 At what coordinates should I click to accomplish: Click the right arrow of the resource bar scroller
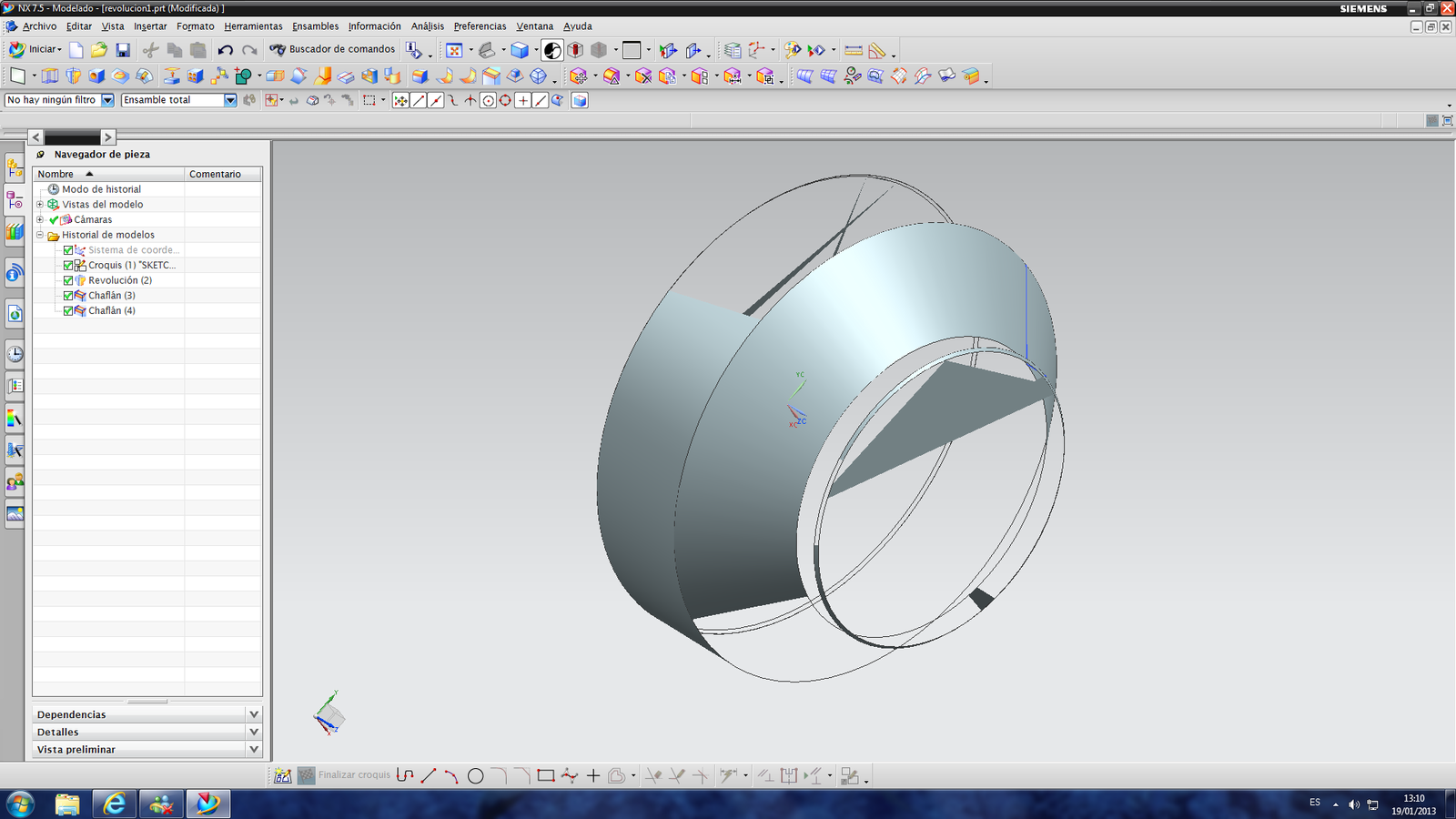pos(107,137)
